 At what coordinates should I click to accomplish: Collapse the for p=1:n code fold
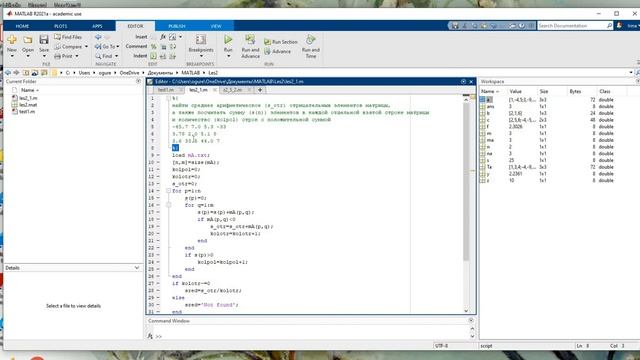pyautogui.click(x=169, y=191)
